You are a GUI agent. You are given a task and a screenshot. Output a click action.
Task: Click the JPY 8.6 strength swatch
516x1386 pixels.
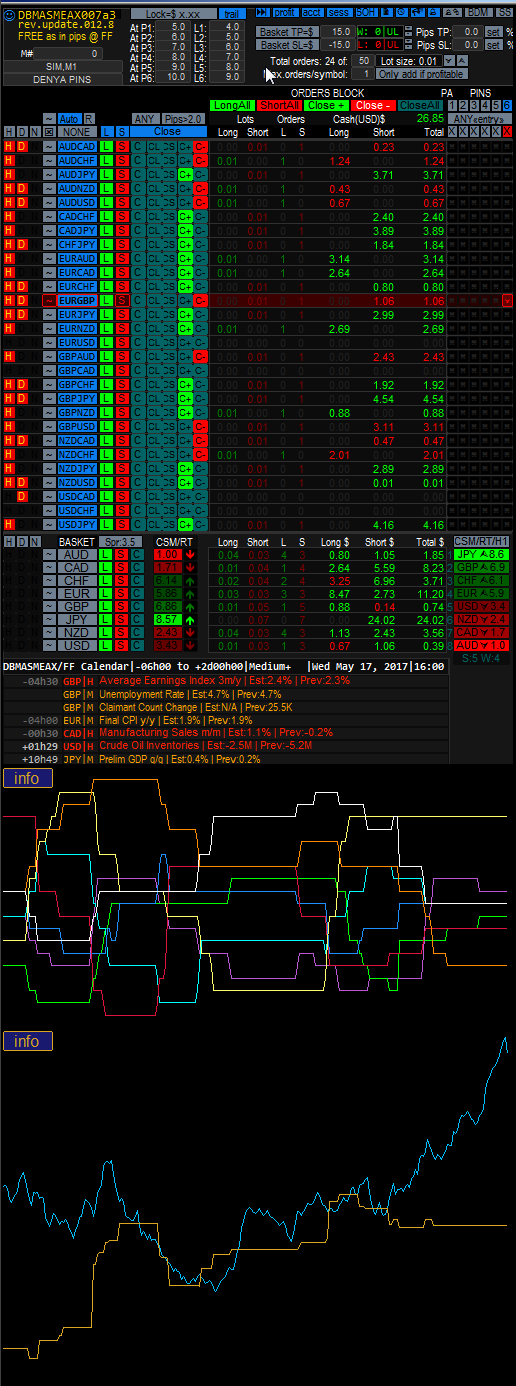point(481,554)
